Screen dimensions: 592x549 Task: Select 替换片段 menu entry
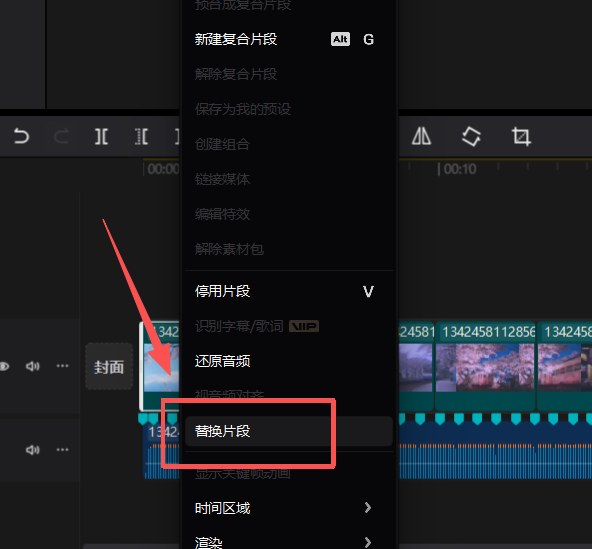[288, 431]
